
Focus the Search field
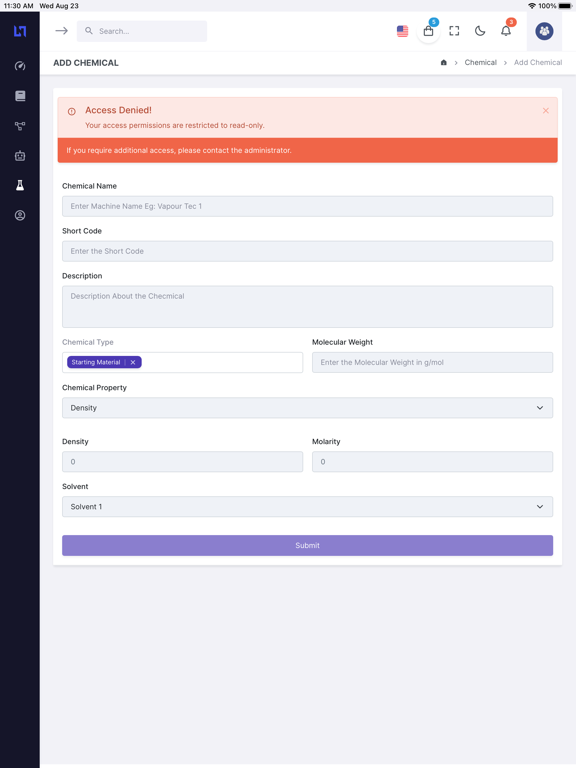coord(142,31)
